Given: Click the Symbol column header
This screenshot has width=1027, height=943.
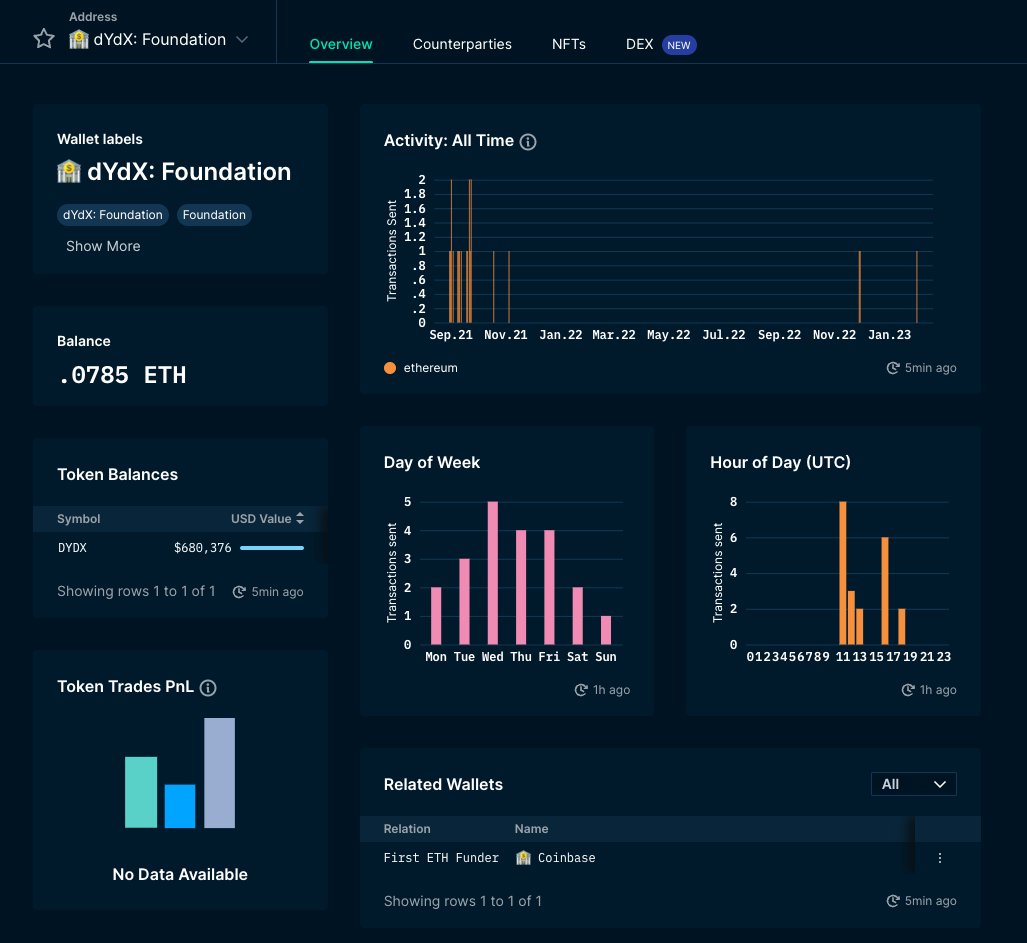Looking at the screenshot, I should point(79,519).
